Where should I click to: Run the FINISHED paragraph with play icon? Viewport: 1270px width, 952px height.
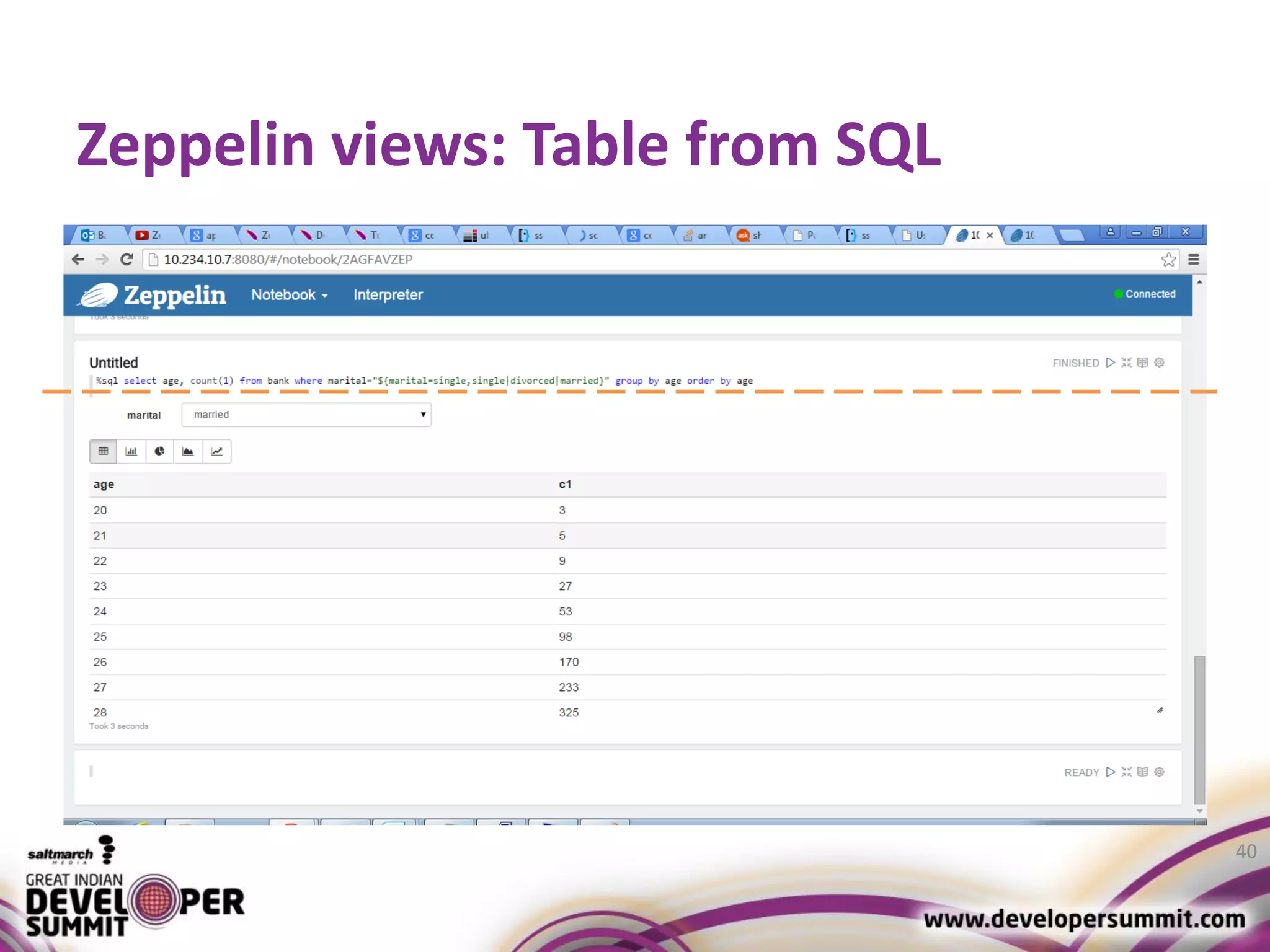point(1110,363)
